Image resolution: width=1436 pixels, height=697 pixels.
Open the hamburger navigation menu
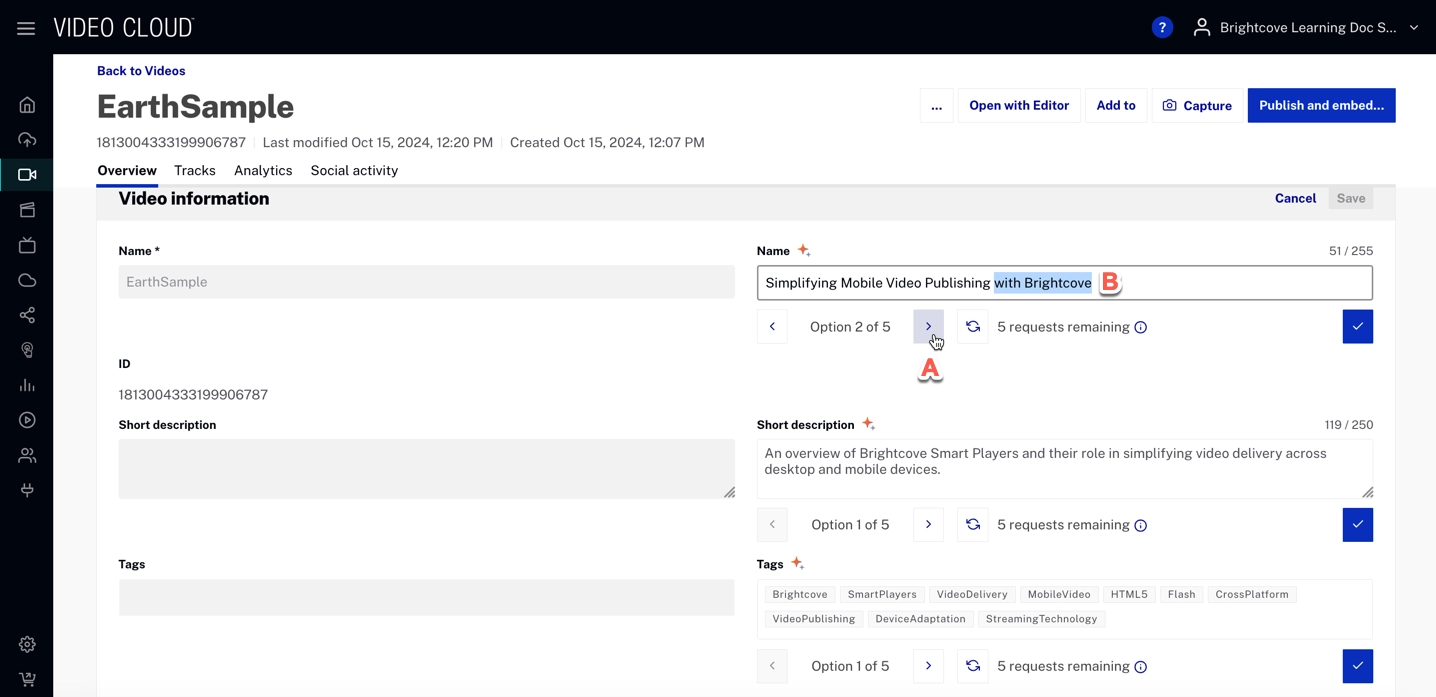[x=26, y=28]
